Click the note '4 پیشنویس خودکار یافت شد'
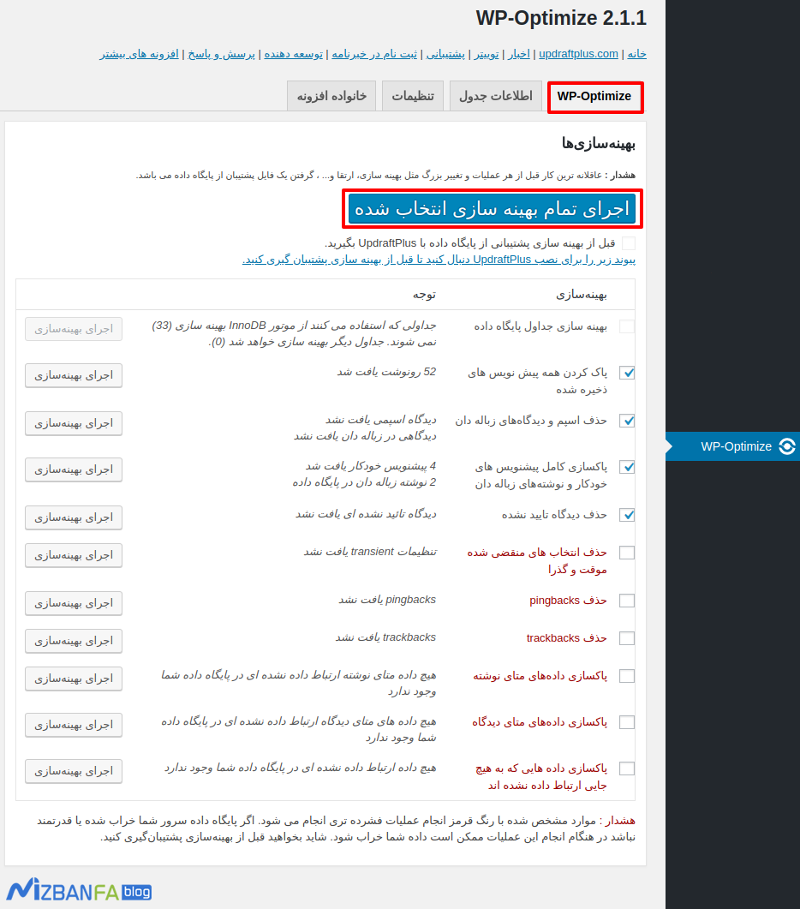800x909 pixels. pos(371,466)
